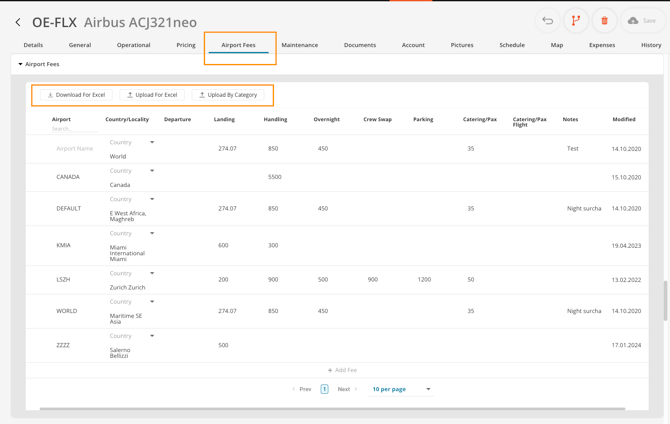Open the Pricing tab
670x424 pixels.
coord(186,45)
